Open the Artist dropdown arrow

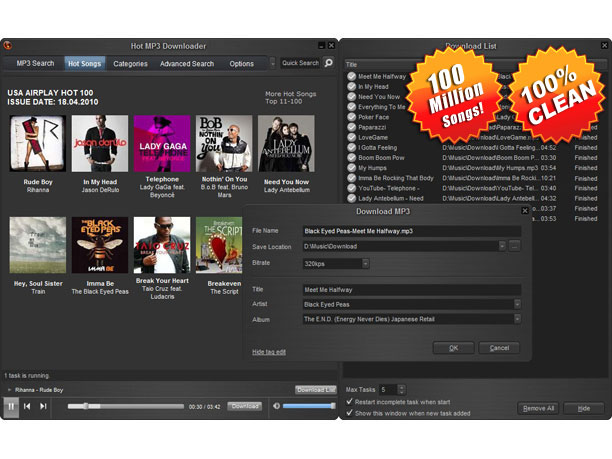click(x=517, y=304)
